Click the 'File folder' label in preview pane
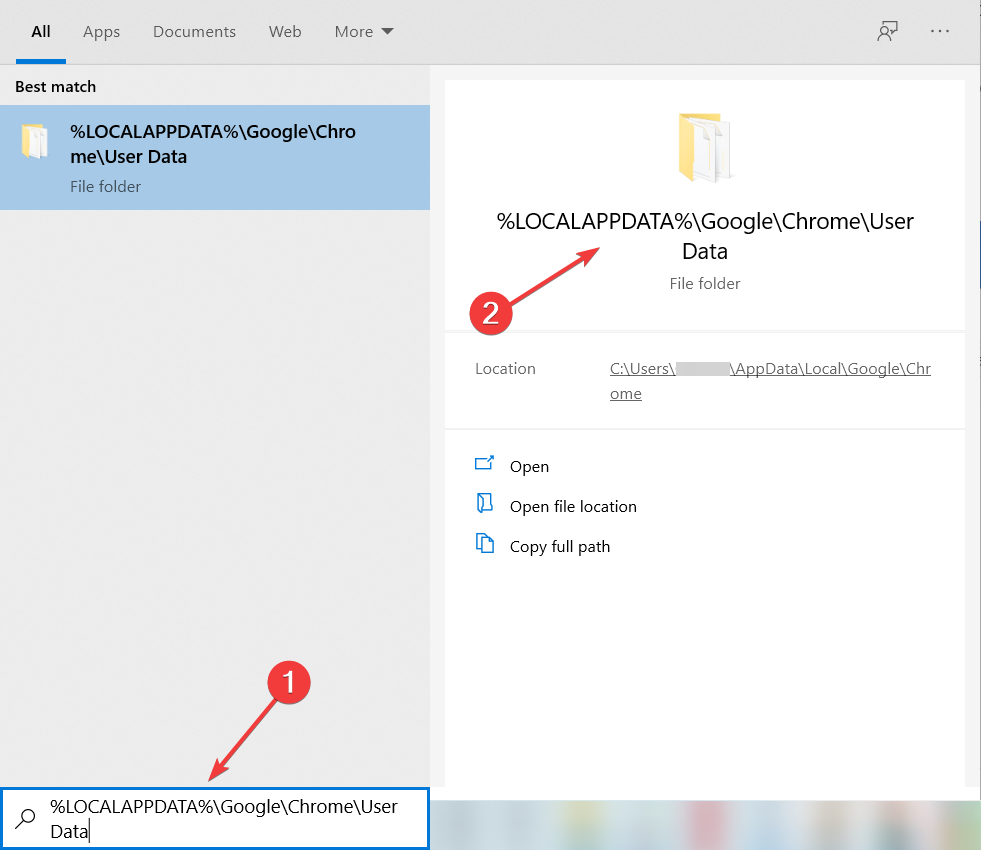 (704, 284)
